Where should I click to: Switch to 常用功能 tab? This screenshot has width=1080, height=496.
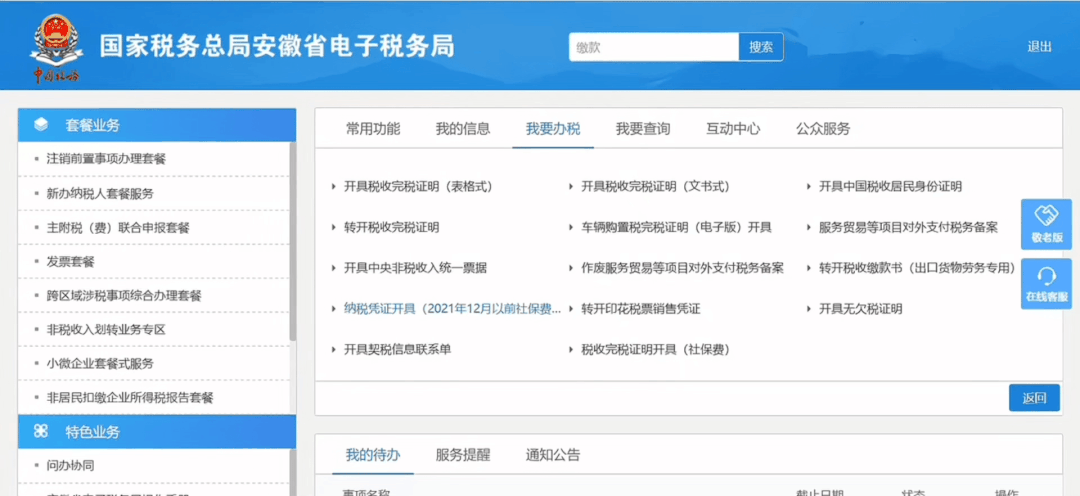coord(373,129)
